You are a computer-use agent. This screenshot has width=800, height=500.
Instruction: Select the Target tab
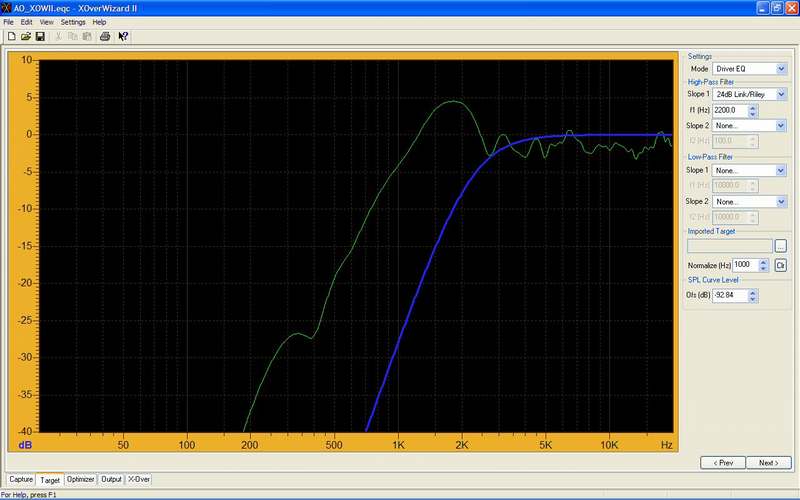point(50,480)
